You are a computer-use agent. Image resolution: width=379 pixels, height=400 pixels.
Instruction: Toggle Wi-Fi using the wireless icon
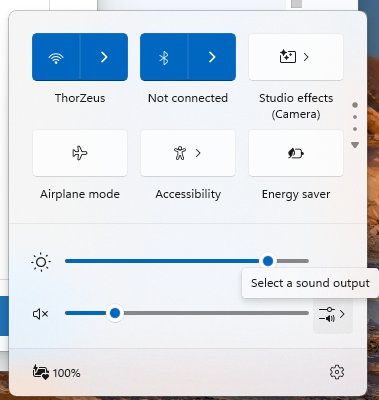pos(56,57)
